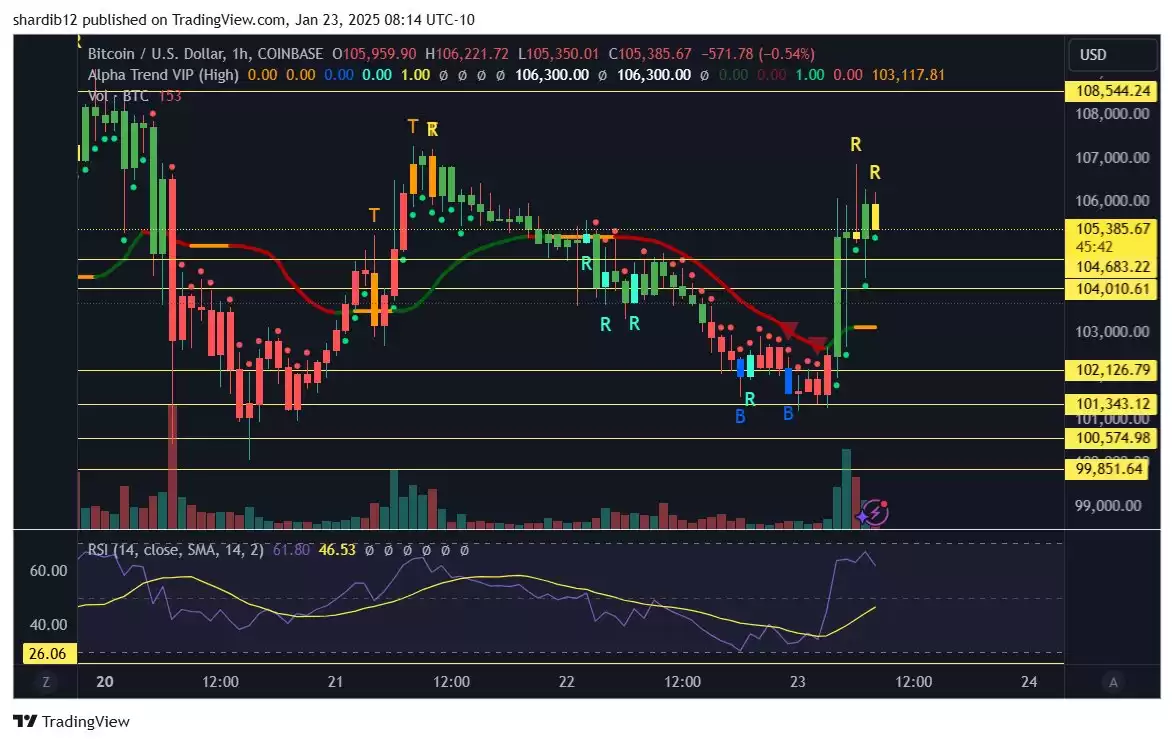Click the Z timezone button

click(46, 682)
